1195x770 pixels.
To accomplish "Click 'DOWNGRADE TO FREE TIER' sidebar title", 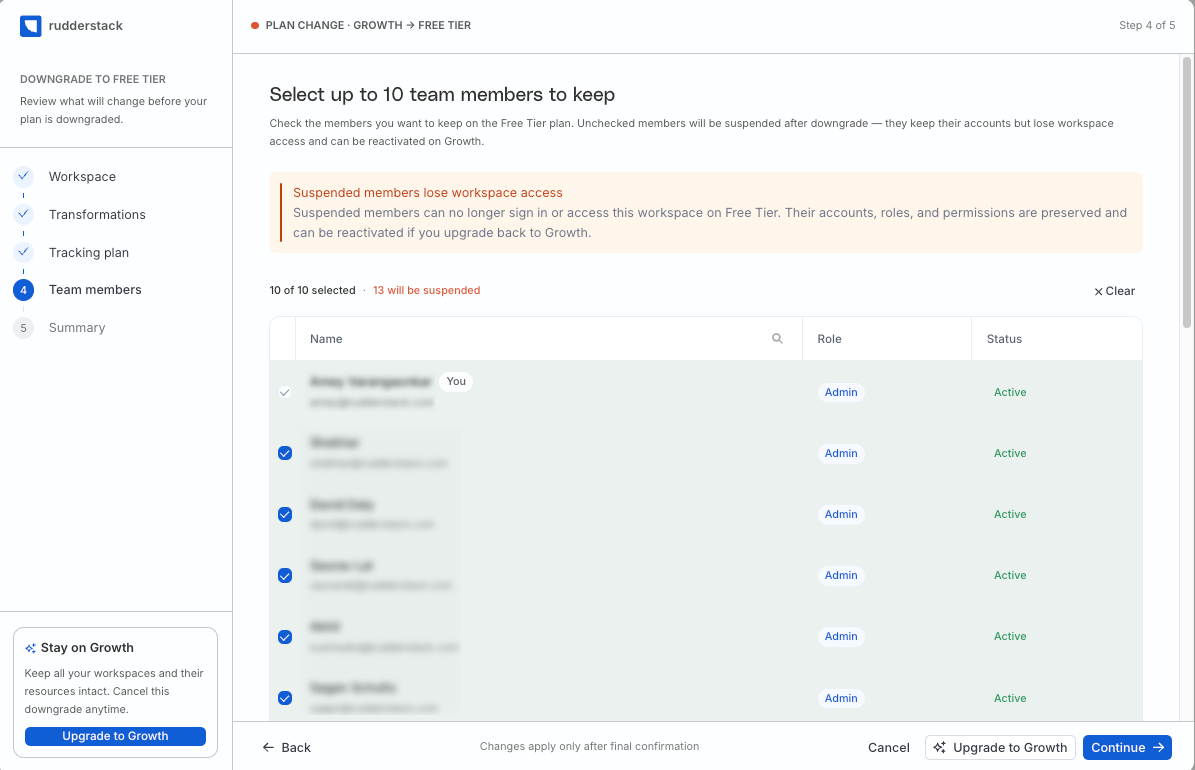I will click(93, 79).
